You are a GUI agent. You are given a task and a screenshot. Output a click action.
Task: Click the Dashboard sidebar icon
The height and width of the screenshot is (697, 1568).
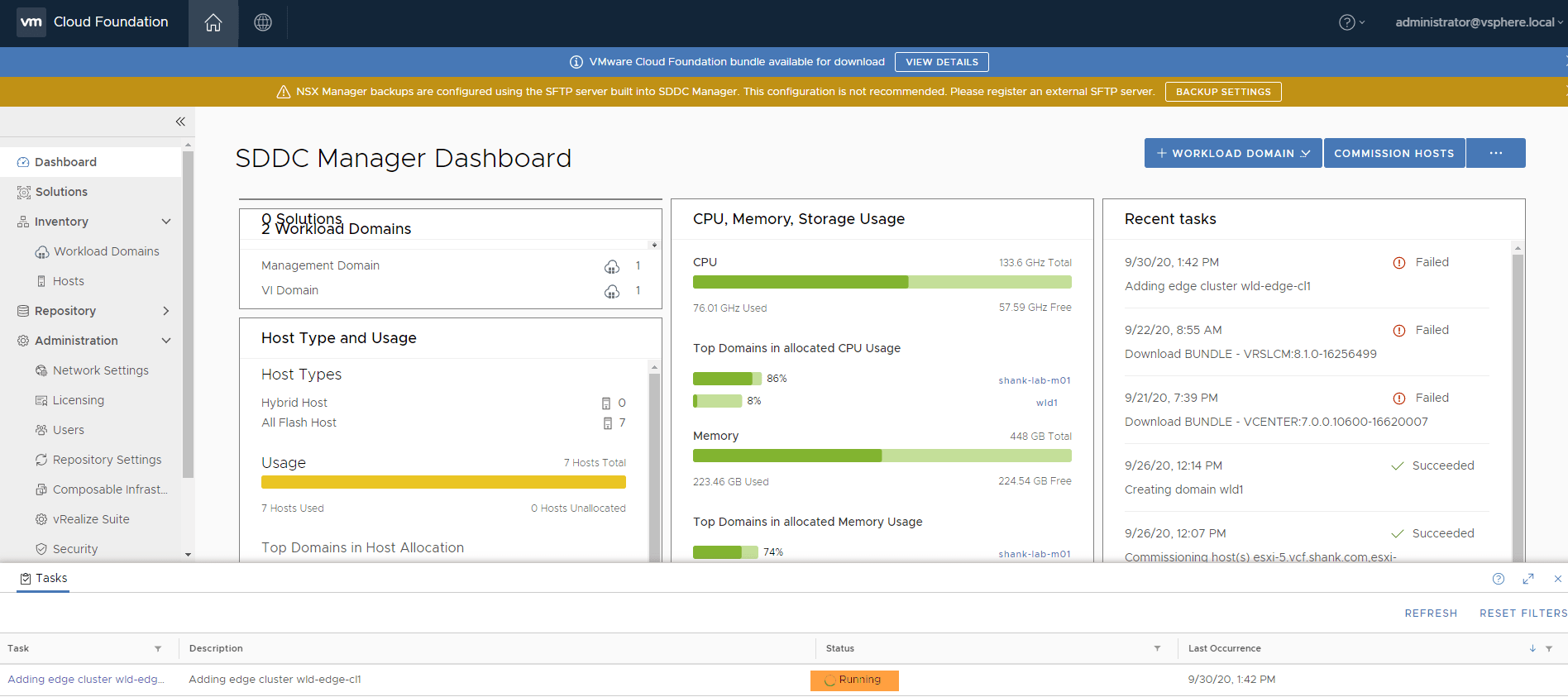click(23, 162)
